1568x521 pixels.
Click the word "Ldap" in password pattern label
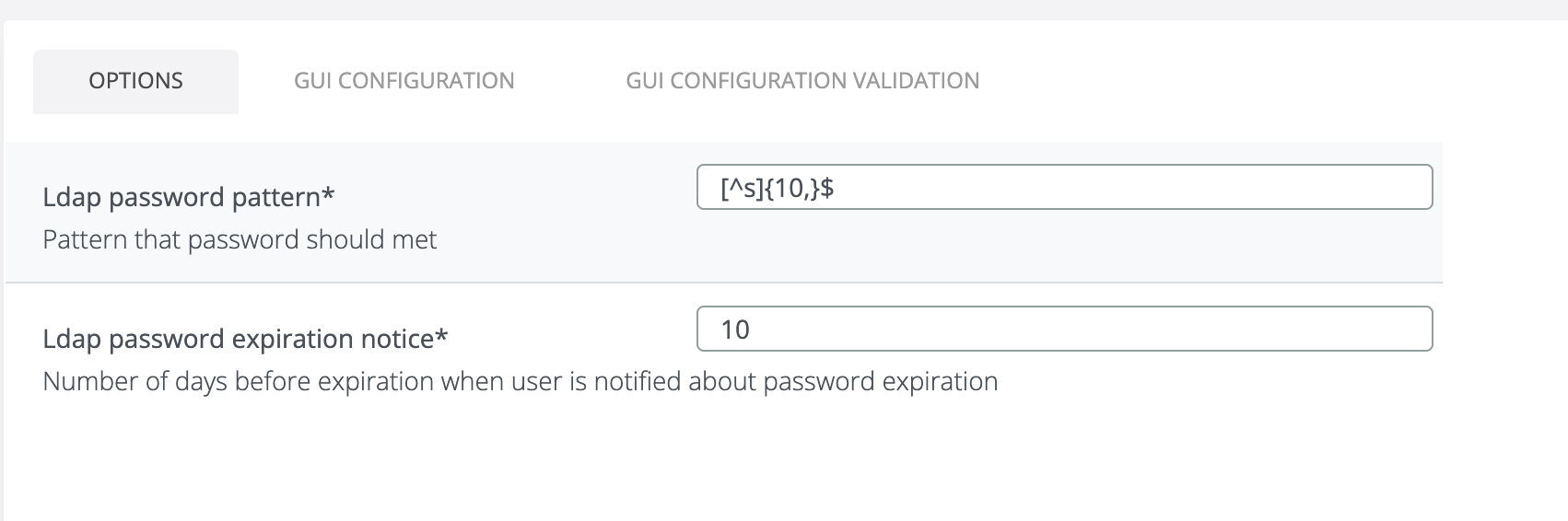click(72, 197)
